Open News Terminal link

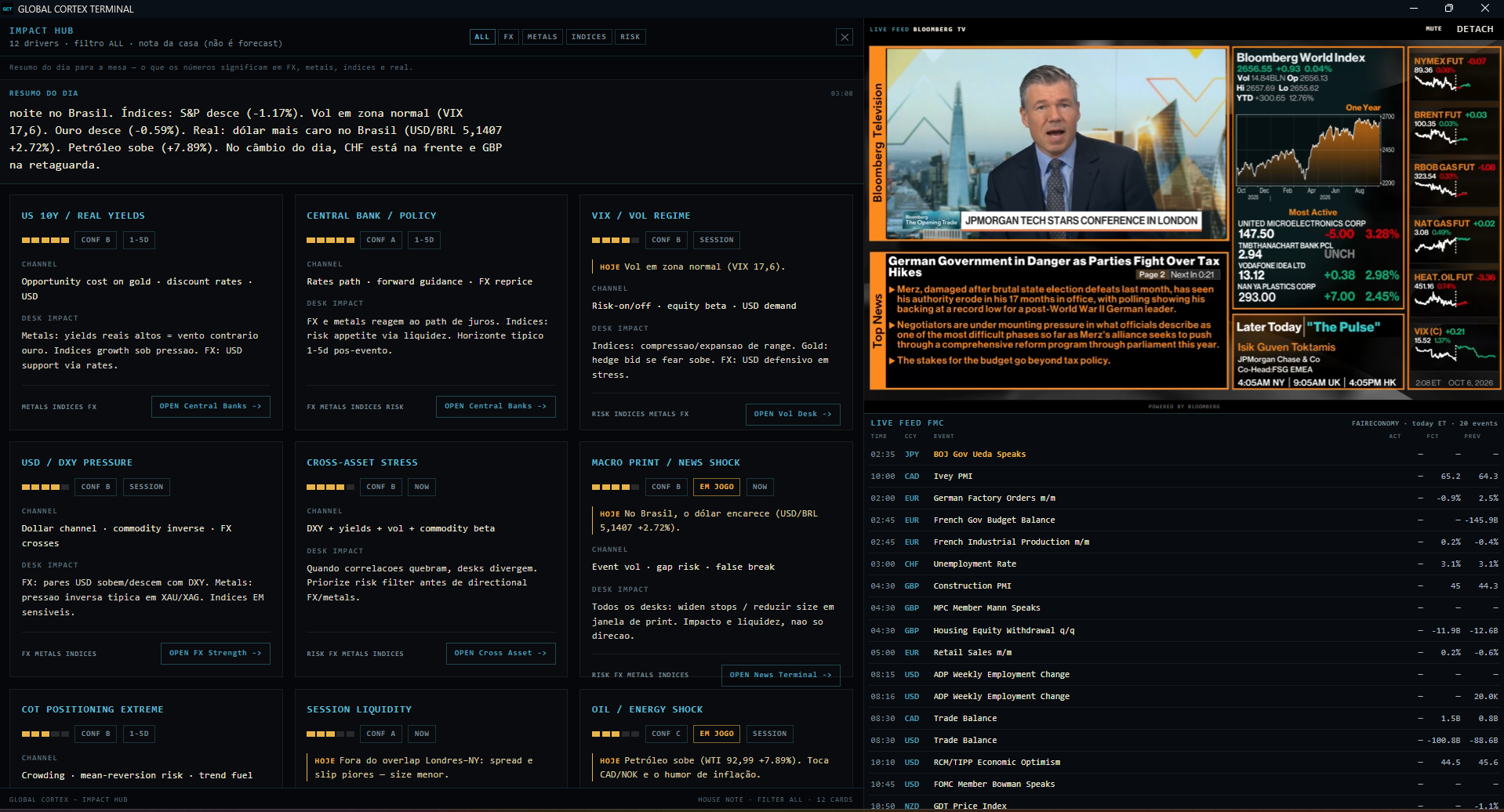coord(780,675)
